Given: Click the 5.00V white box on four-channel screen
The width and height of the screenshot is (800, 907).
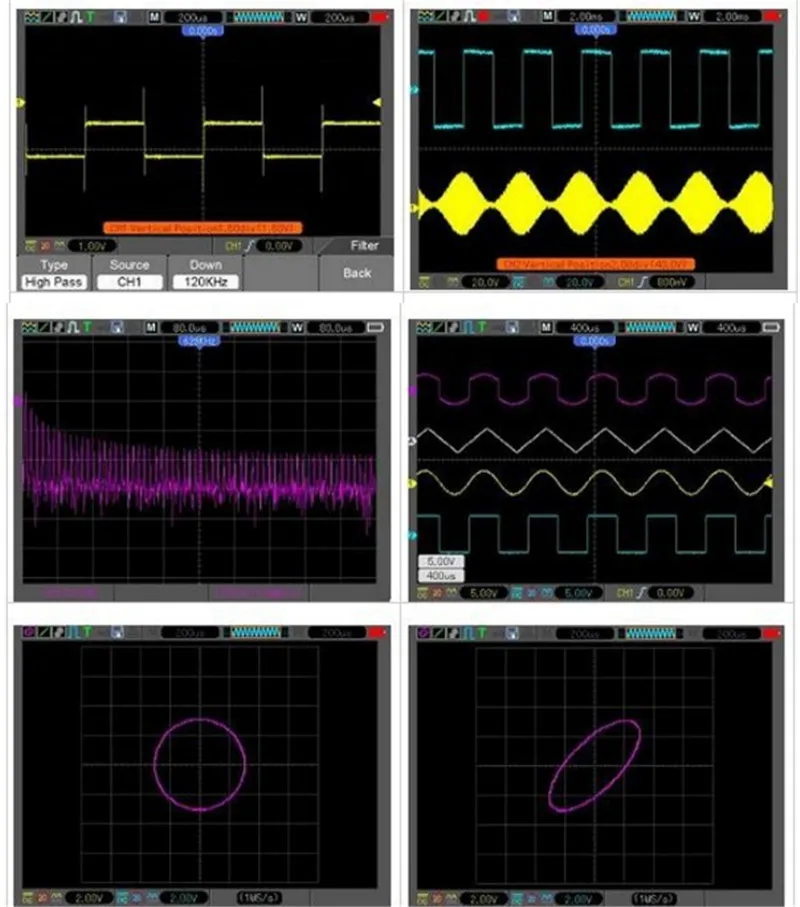Looking at the screenshot, I should 441,562.
